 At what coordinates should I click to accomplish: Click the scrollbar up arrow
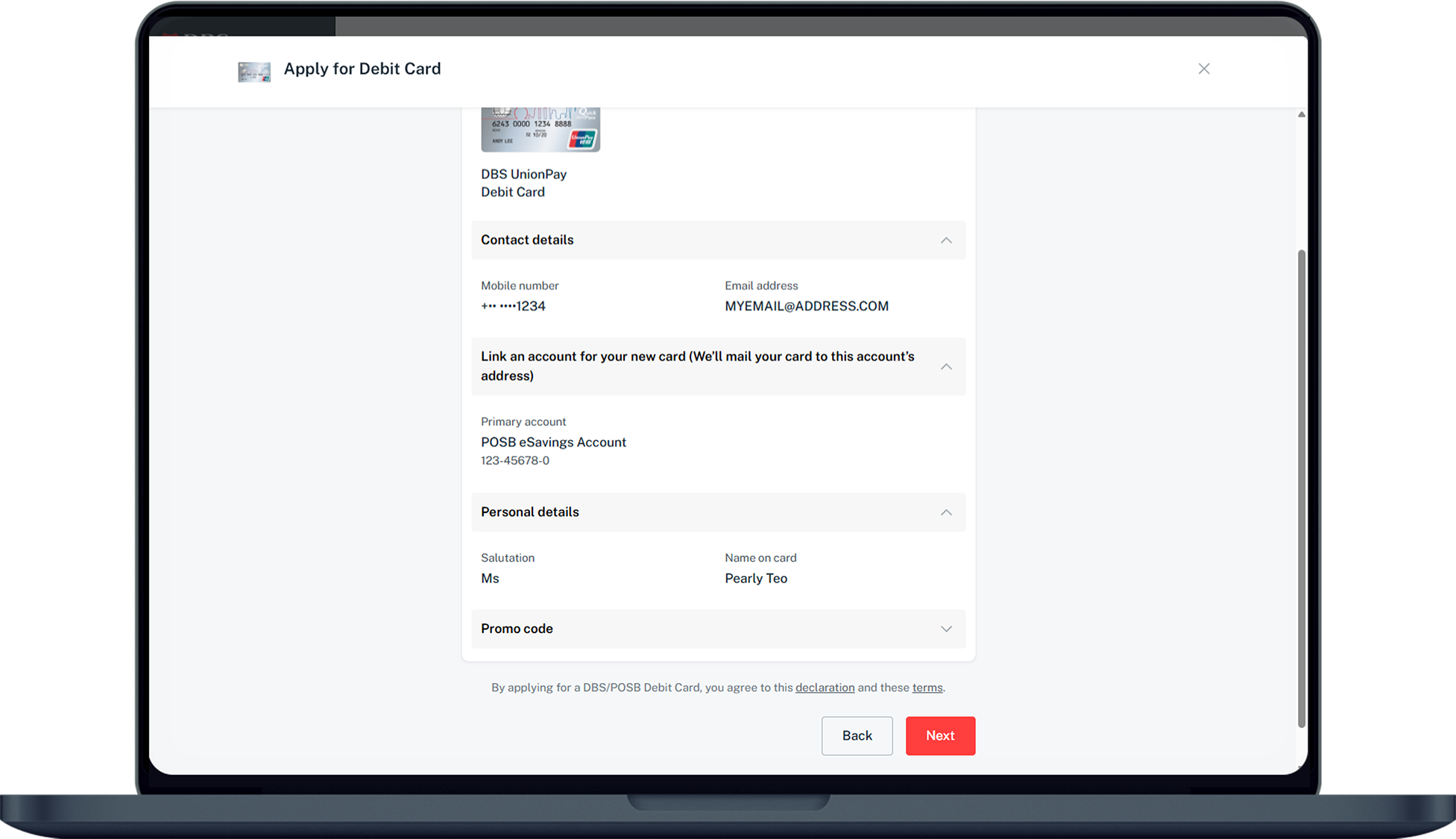[x=1301, y=115]
